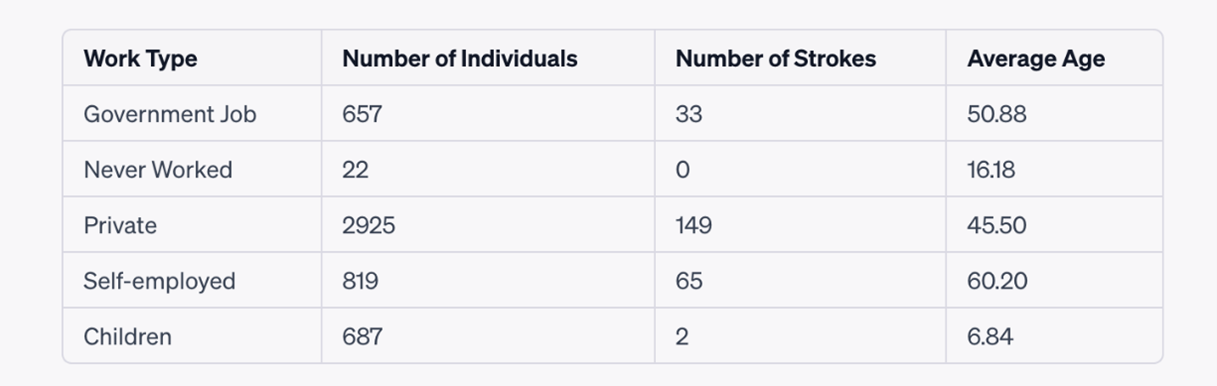Click the Private work type cell
1217x386 pixels.
tap(120, 225)
